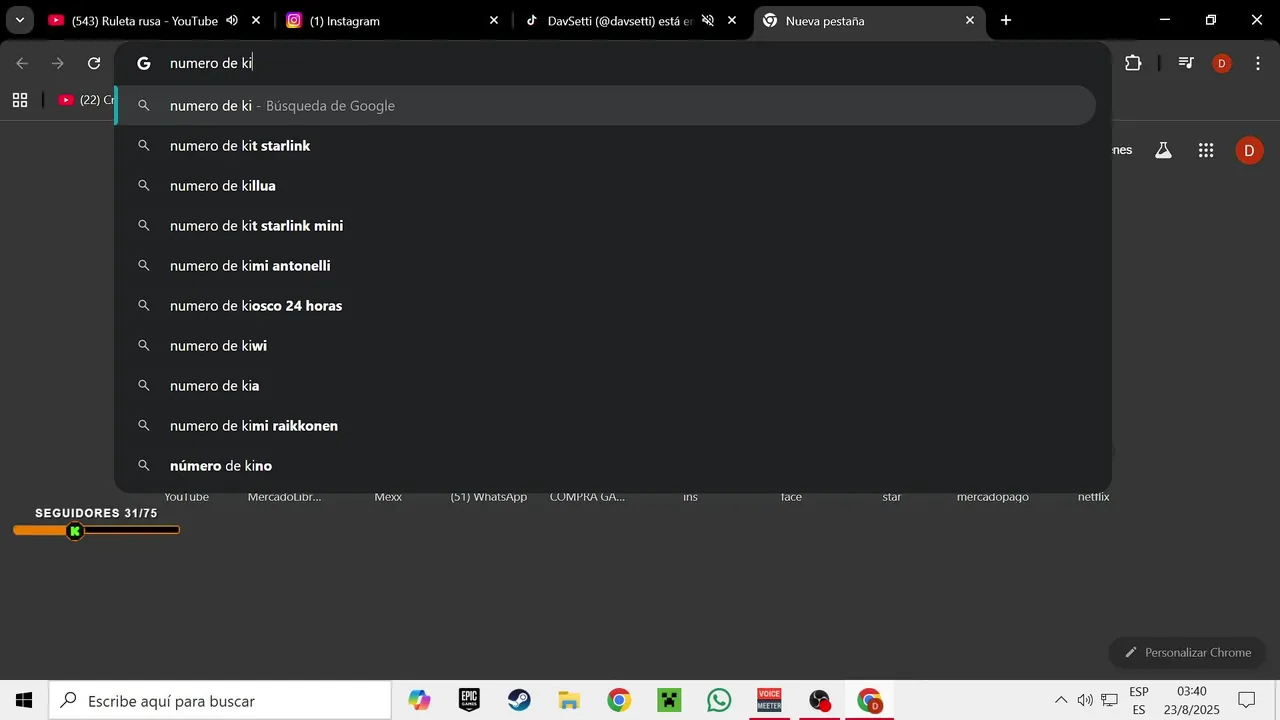Viewport: 1280px width, 720px height.
Task: Mute audio on the YouTube tab
Action: (232, 20)
